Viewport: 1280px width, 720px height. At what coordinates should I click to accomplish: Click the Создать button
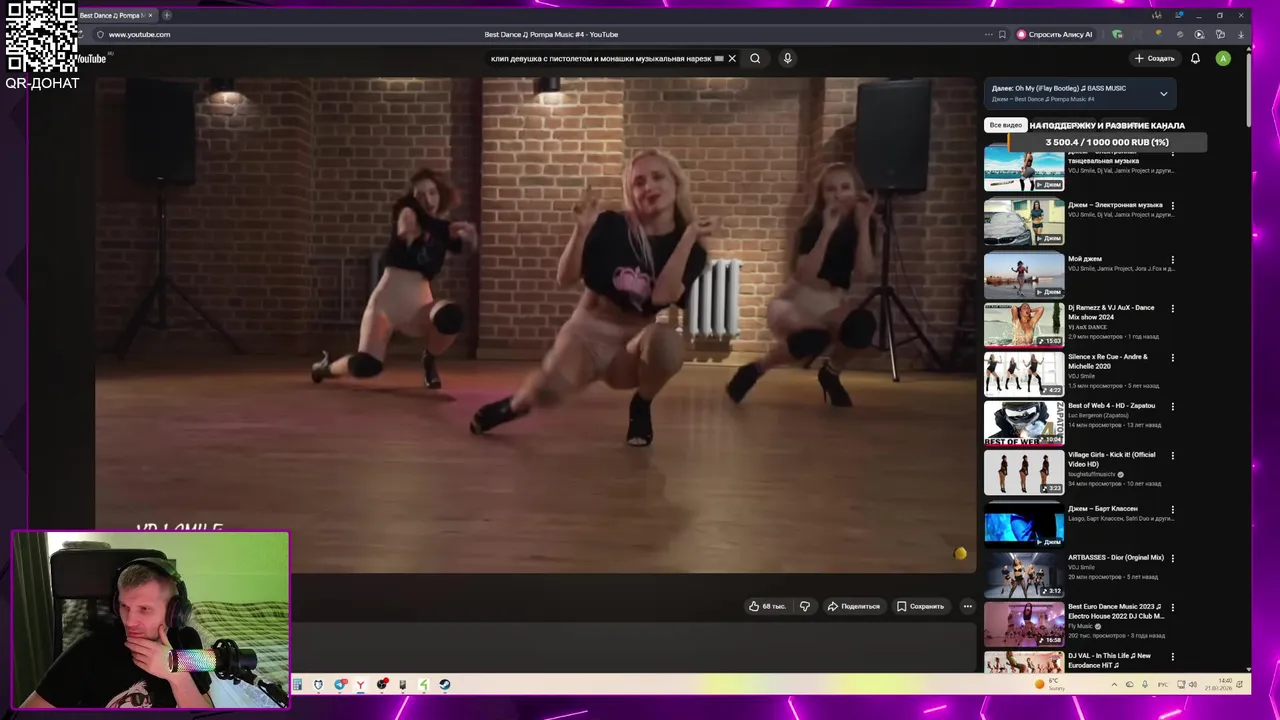1155,58
